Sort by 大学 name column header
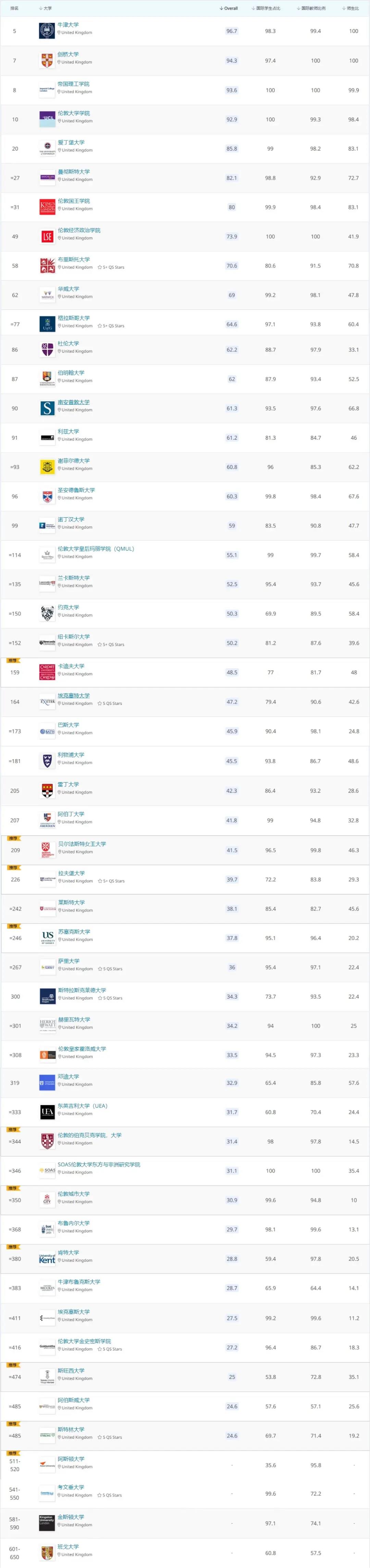 46,9
